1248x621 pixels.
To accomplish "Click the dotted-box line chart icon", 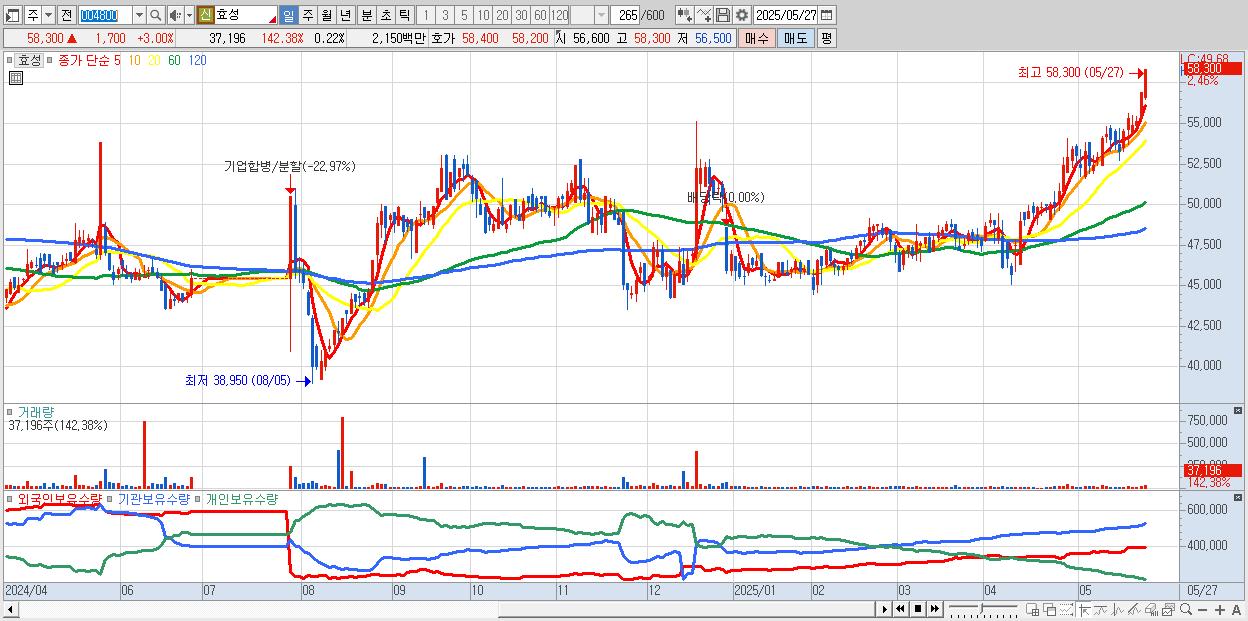I will [1066, 609].
